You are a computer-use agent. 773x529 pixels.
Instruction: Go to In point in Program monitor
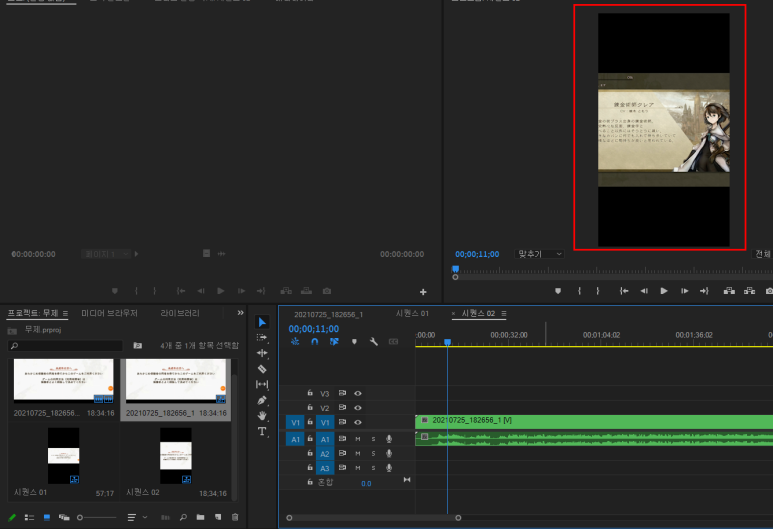[624, 291]
